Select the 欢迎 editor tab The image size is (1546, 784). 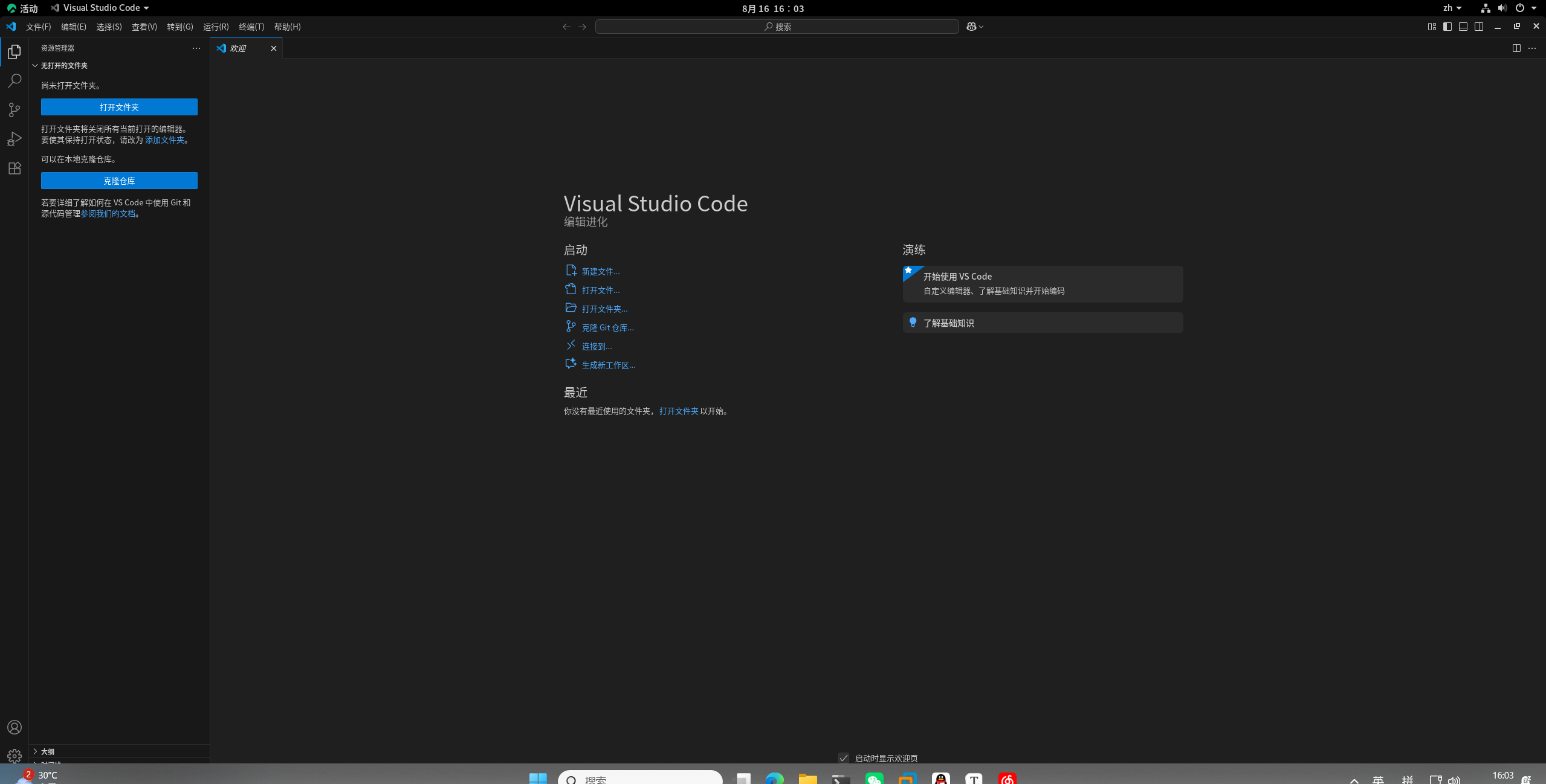pyautogui.click(x=239, y=48)
